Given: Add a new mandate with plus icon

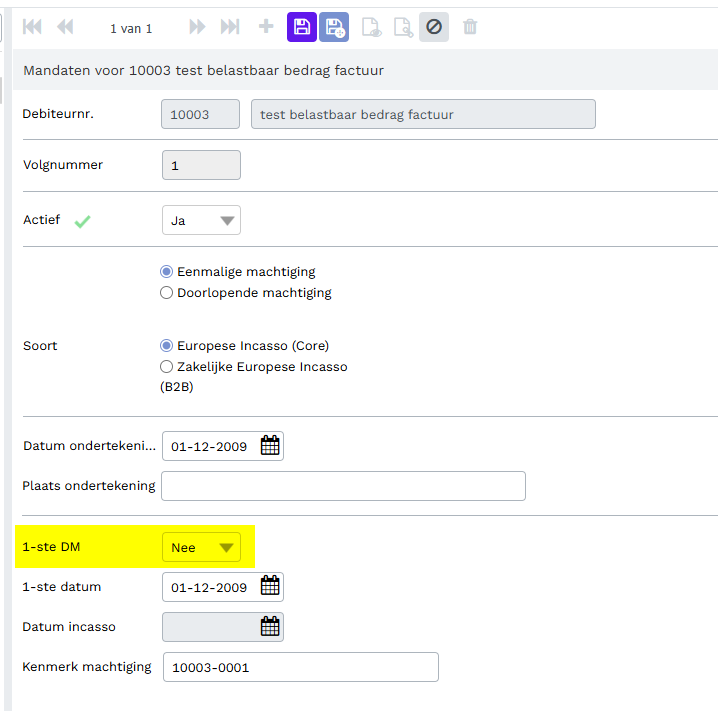Looking at the screenshot, I should pyautogui.click(x=266, y=27).
